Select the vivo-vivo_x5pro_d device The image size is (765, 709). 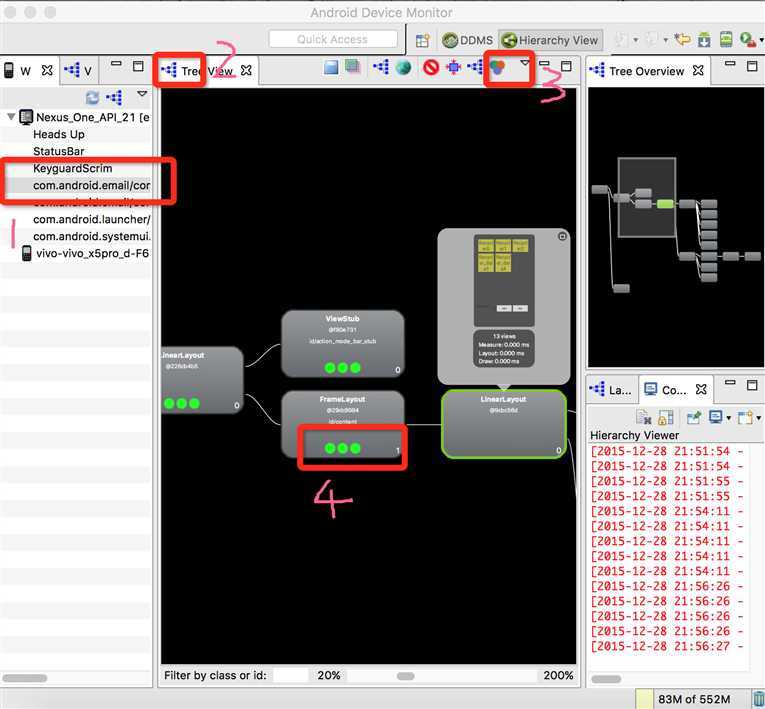pos(86,254)
